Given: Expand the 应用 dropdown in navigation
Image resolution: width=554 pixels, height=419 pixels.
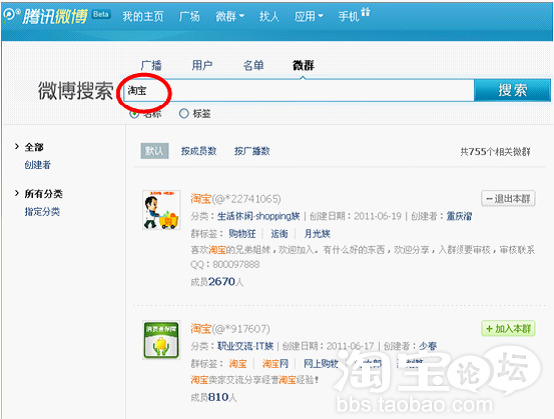Looking at the screenshot, I should pos(309,16).
